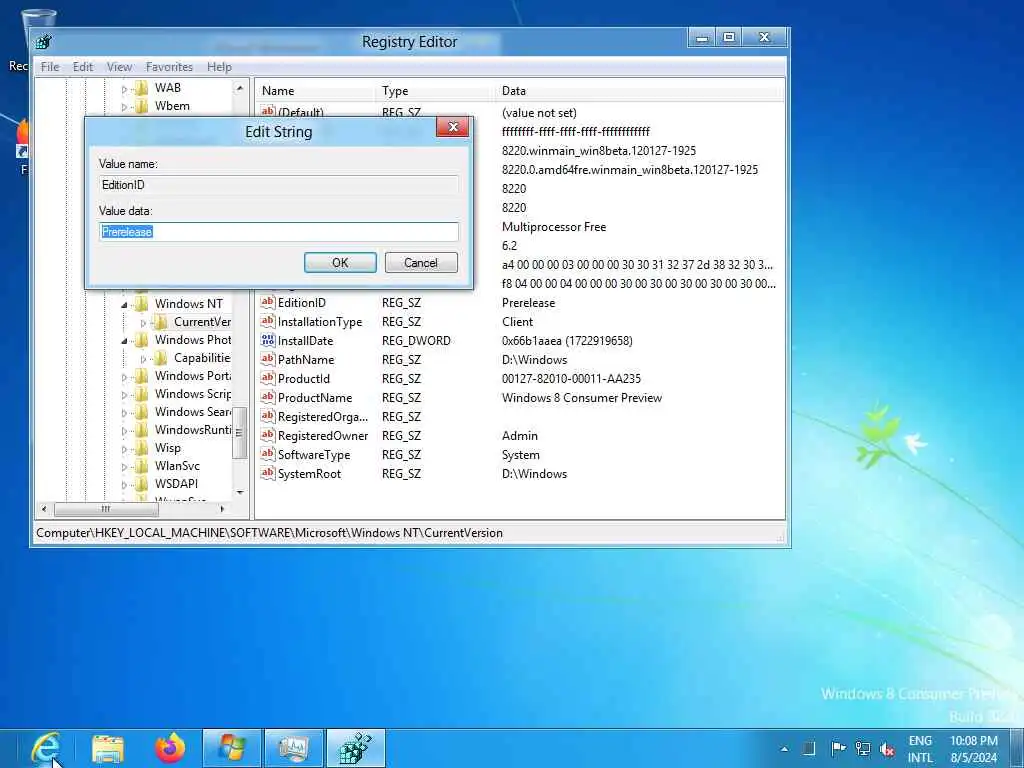
Task: Sort values by the Data column header
Action: (639, 91)
